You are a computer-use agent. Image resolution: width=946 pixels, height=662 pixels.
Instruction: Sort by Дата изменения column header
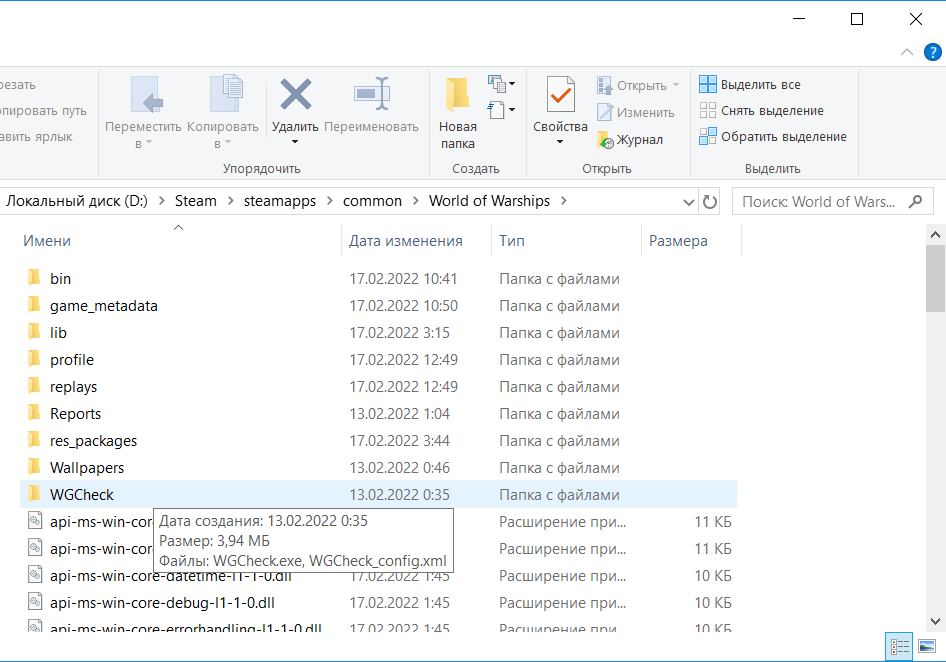(x=405, y=241)
